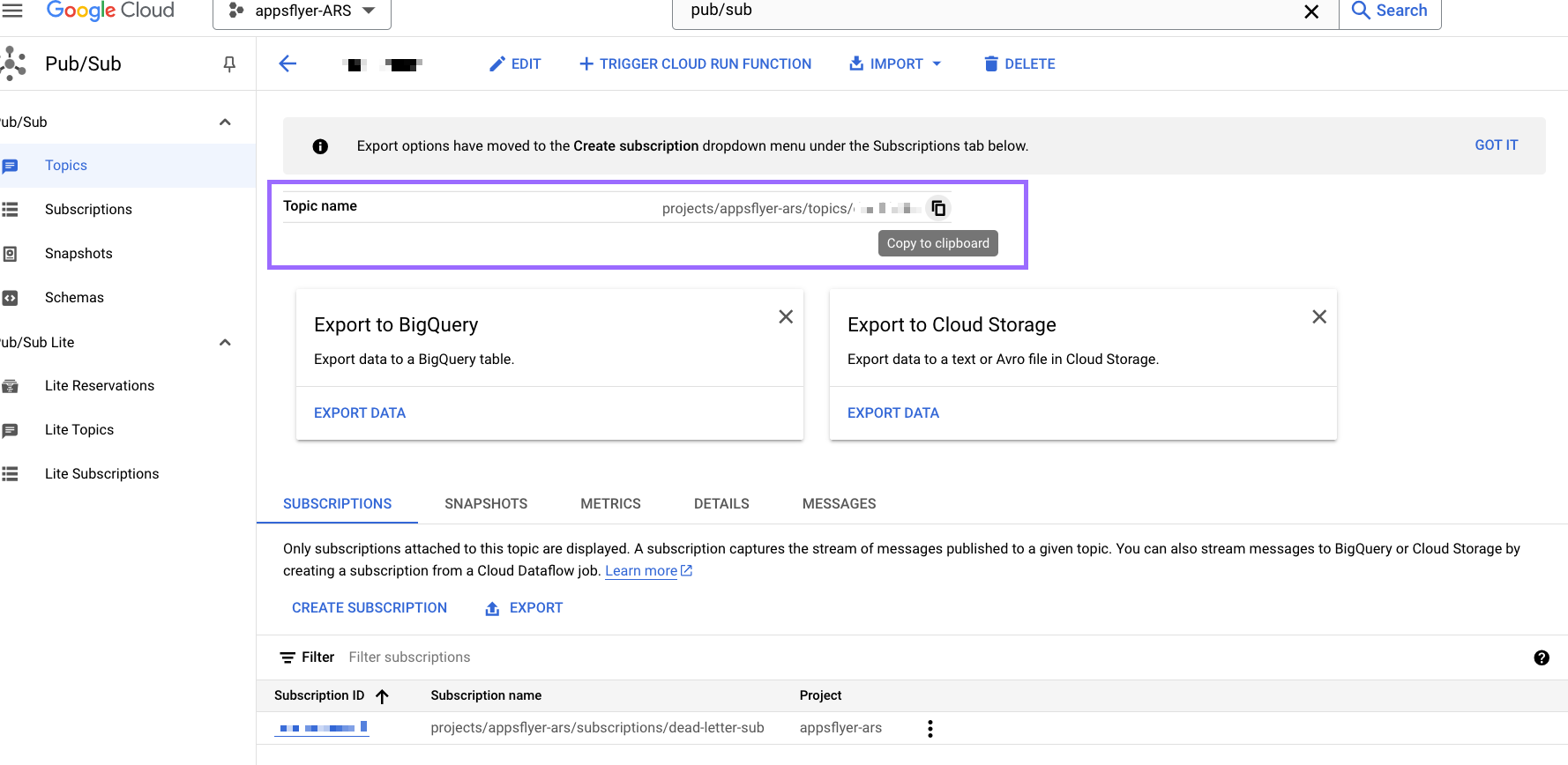Open the appsflyer-ARS project selector
The image size is (1568, 765).
(x=302, y=11)
